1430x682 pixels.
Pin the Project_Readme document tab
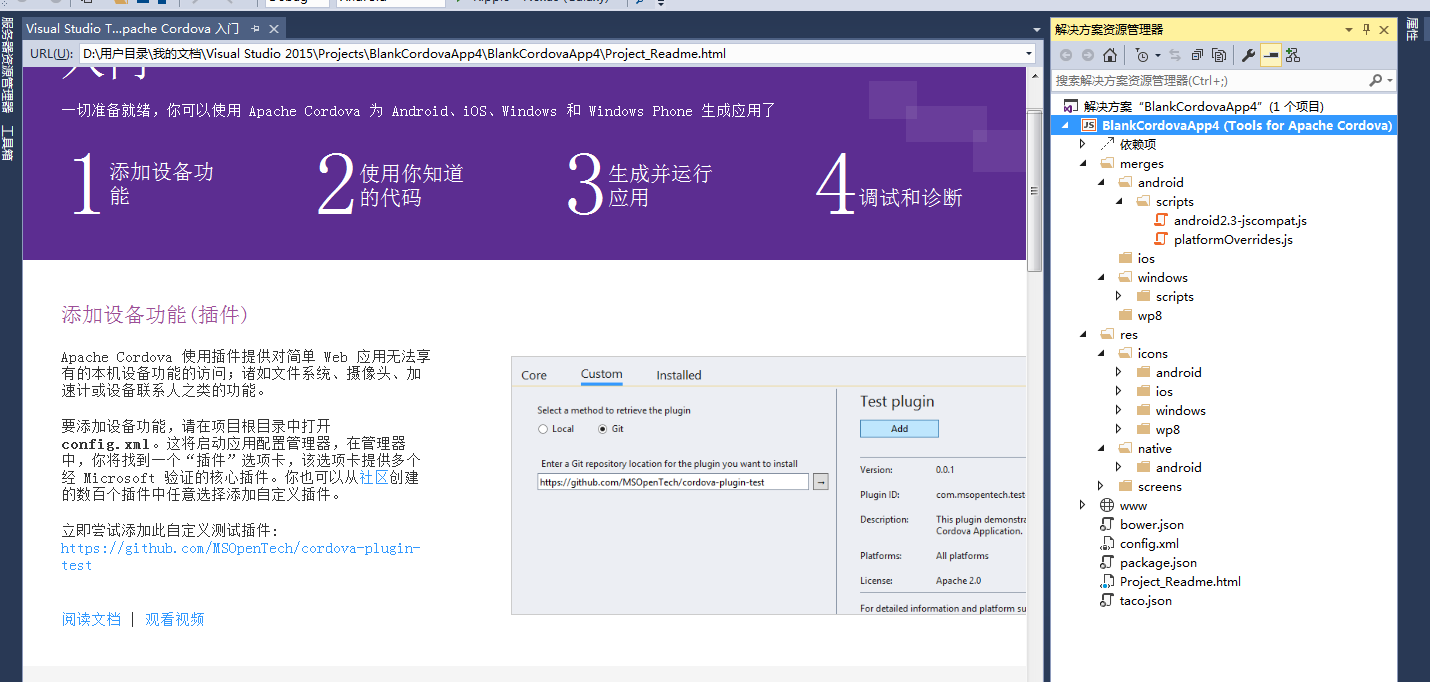coord(256,29)
